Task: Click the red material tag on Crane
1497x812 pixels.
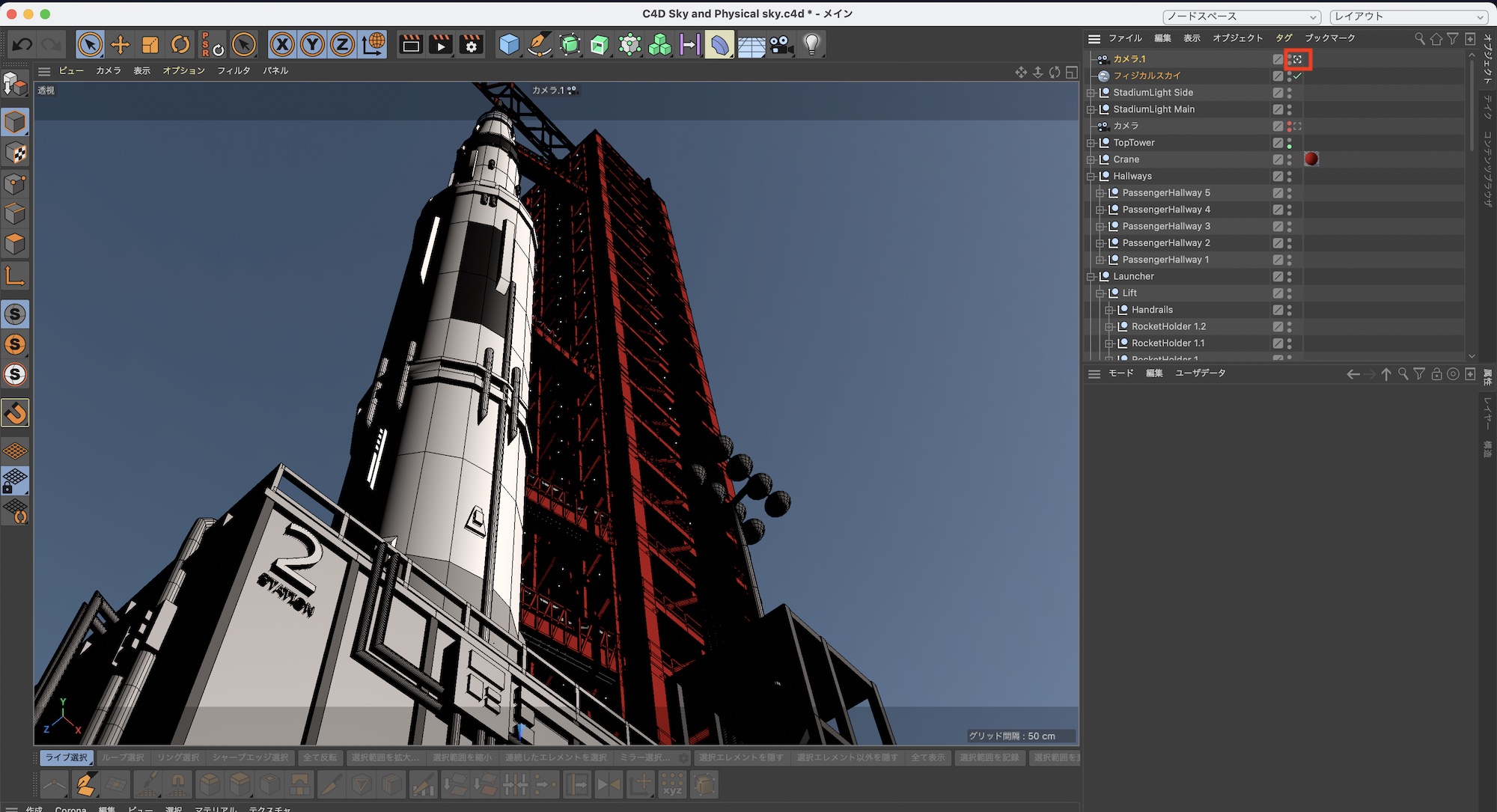Action: pyautogui.click(x=1311, y=159)
